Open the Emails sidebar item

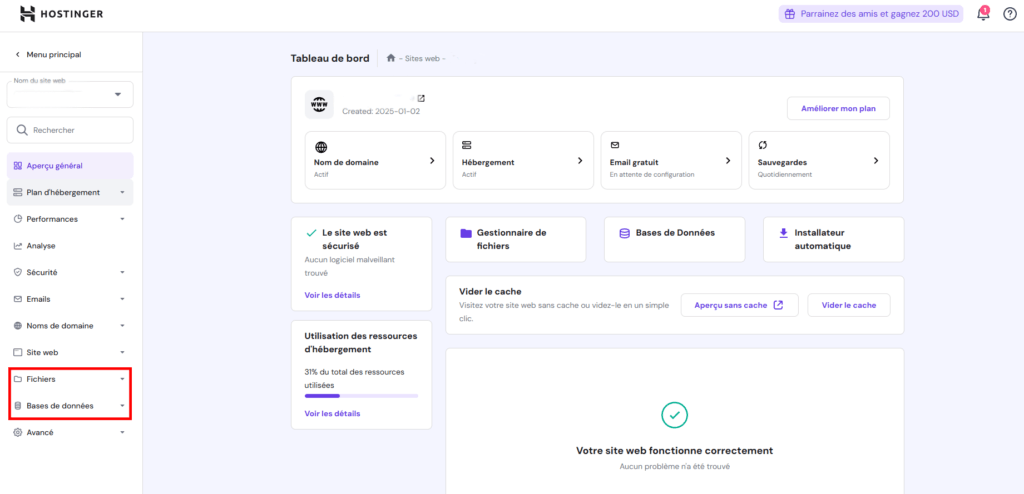coord(70,299)
